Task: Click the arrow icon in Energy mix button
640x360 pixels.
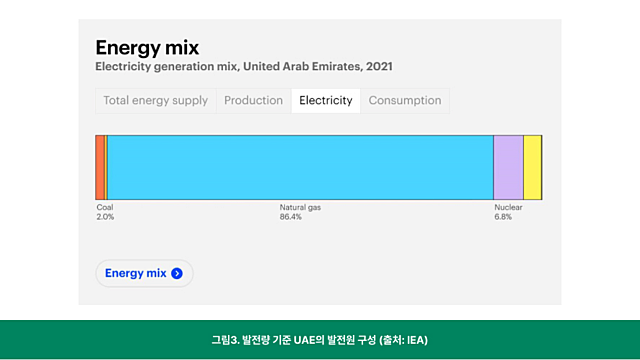Action: click(x=177, y=273)
